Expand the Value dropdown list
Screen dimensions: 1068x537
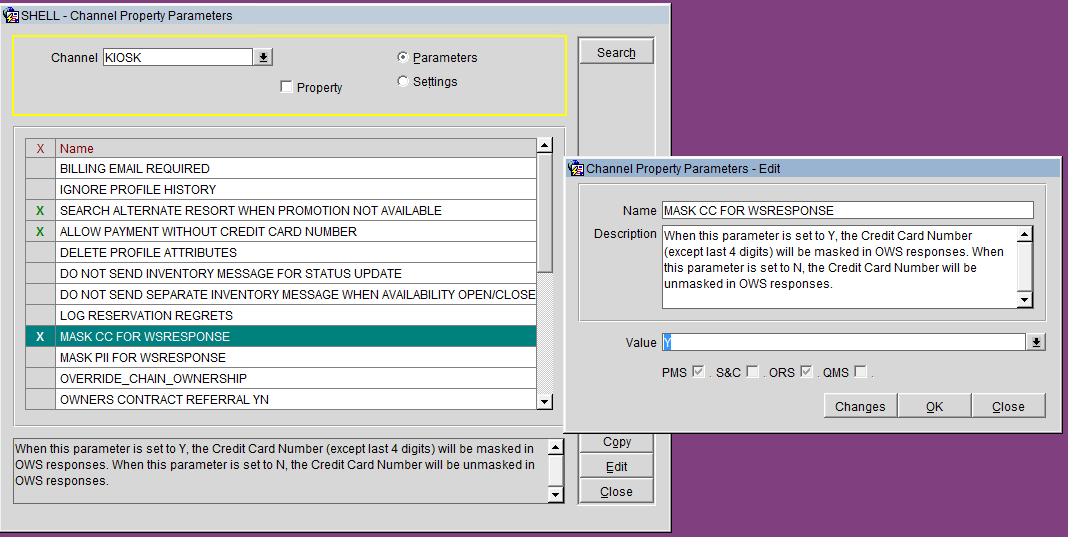(x=1037, y=343)
